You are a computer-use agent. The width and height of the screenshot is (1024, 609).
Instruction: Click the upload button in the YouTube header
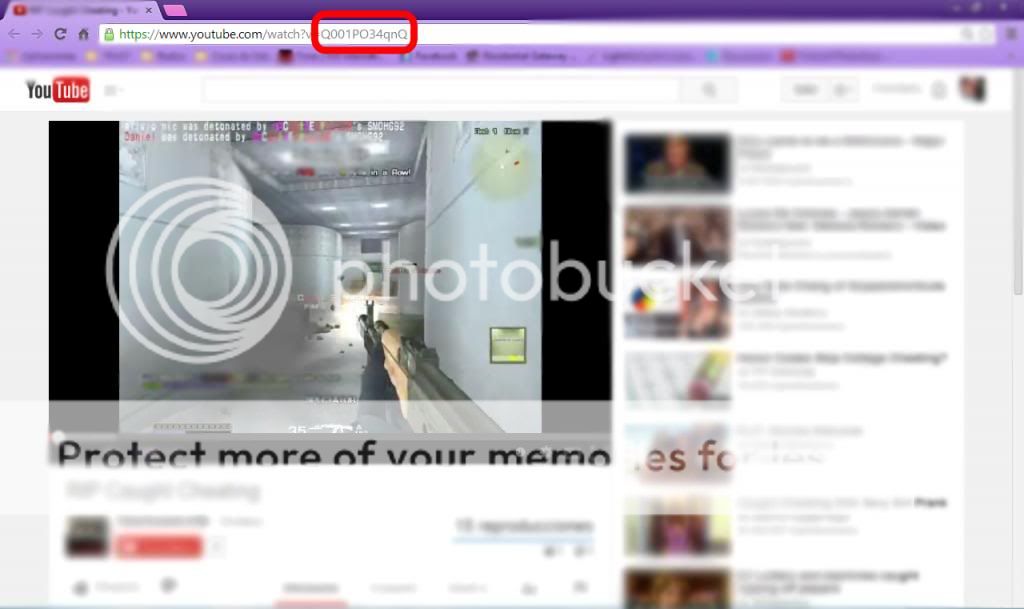(x=805, y=90)
